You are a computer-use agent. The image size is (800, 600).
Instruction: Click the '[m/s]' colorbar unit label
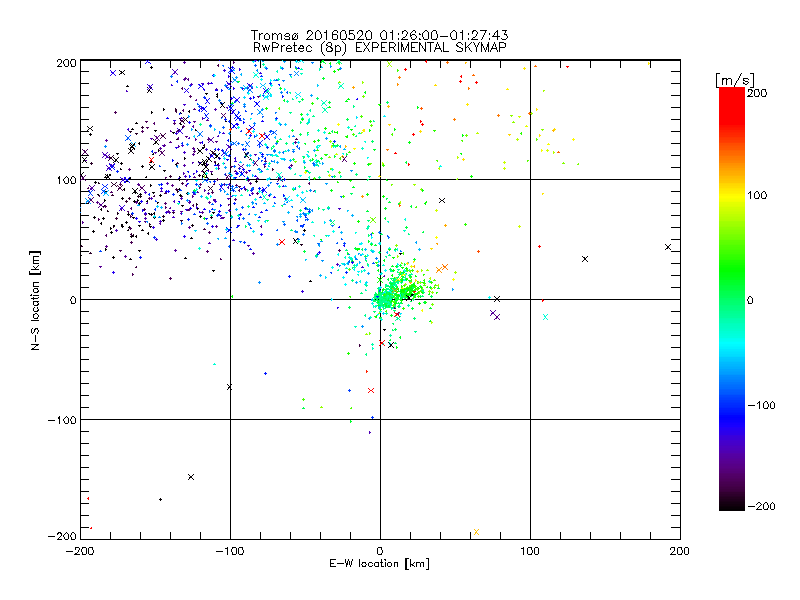click(735, 80)
